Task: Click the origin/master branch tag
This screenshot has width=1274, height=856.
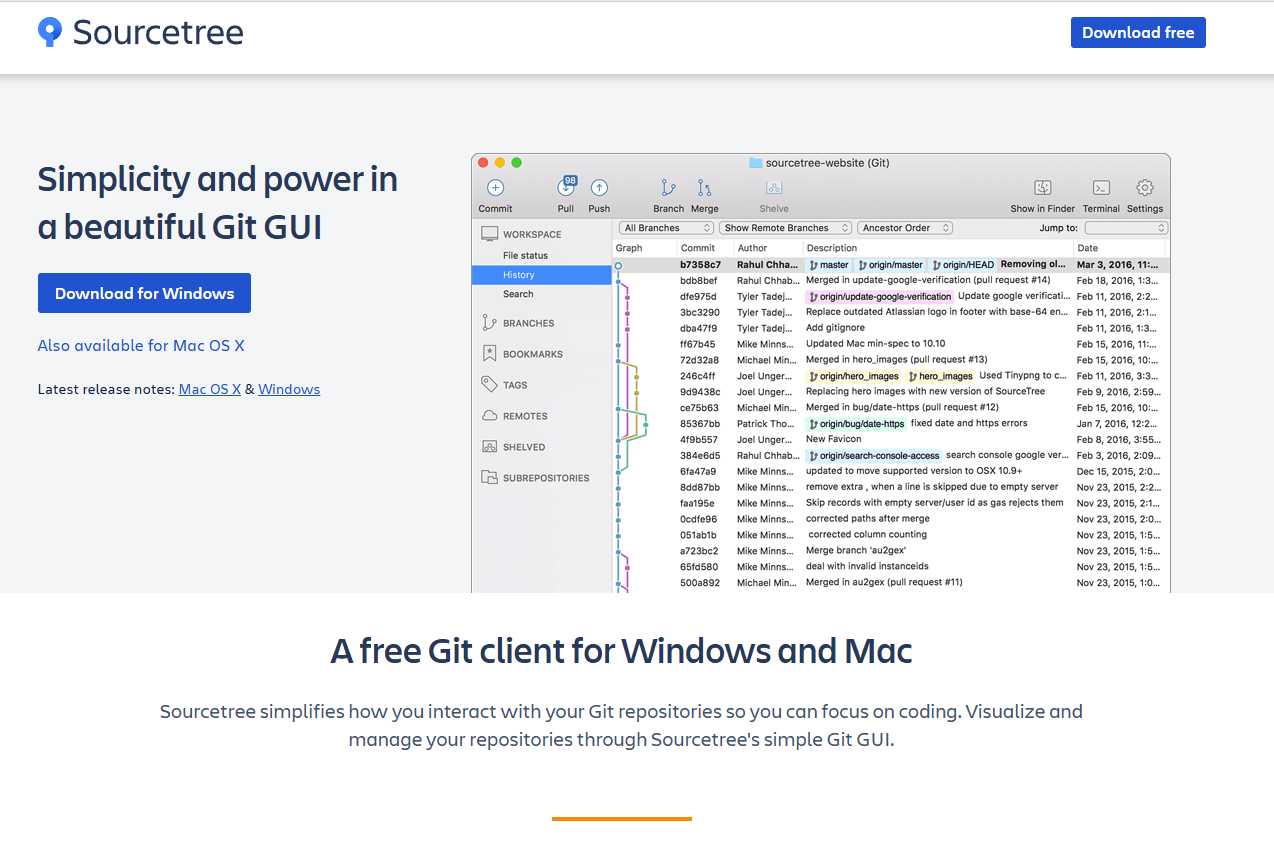Action: pos(890,265)
